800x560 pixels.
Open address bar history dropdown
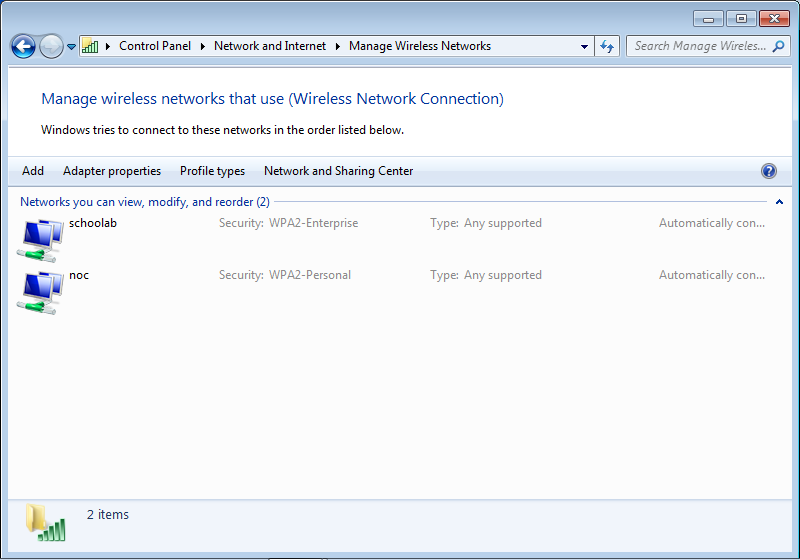click(584, 46)
